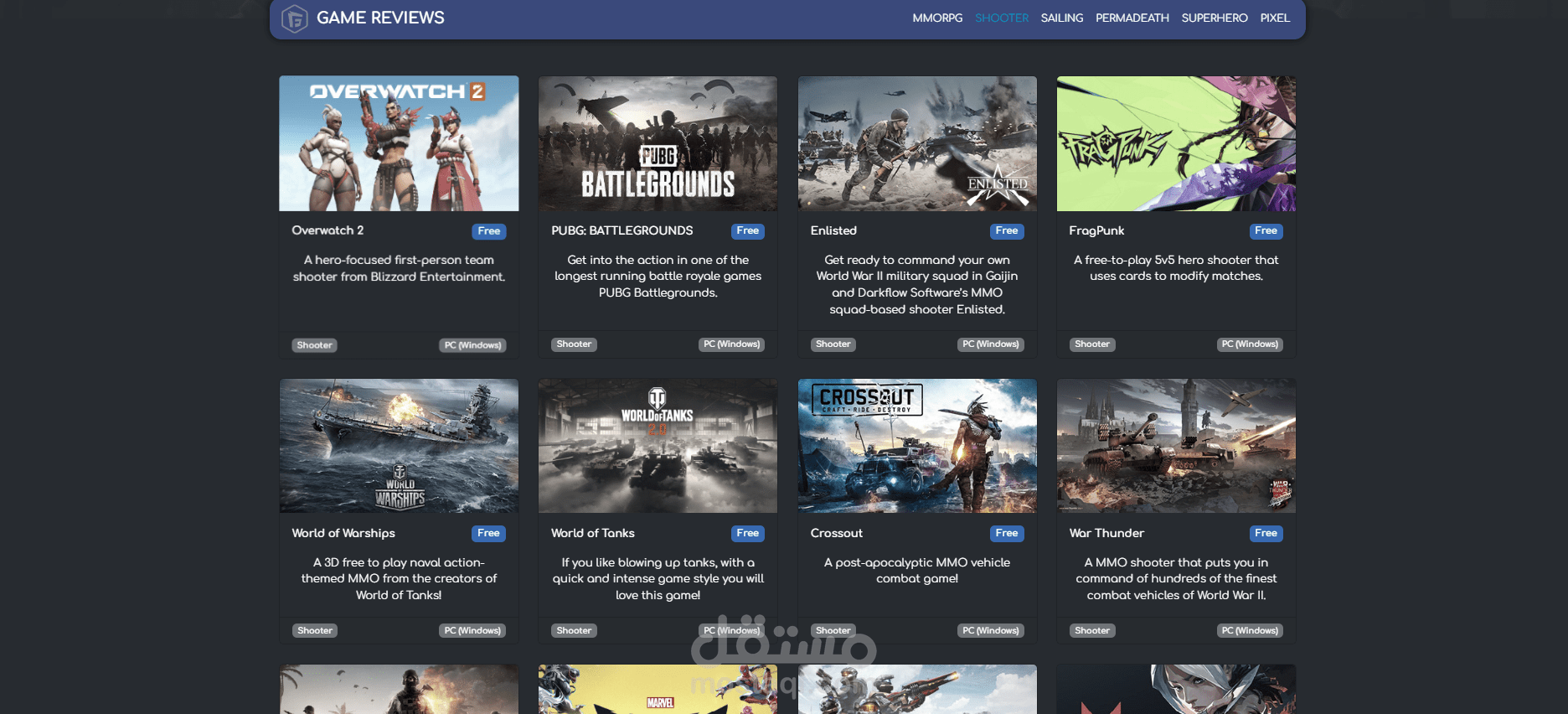Click PC (Windows) tag on PUBG card
Image resolution: width=1568 pixels, height=714 pixels.
[731, 344]
